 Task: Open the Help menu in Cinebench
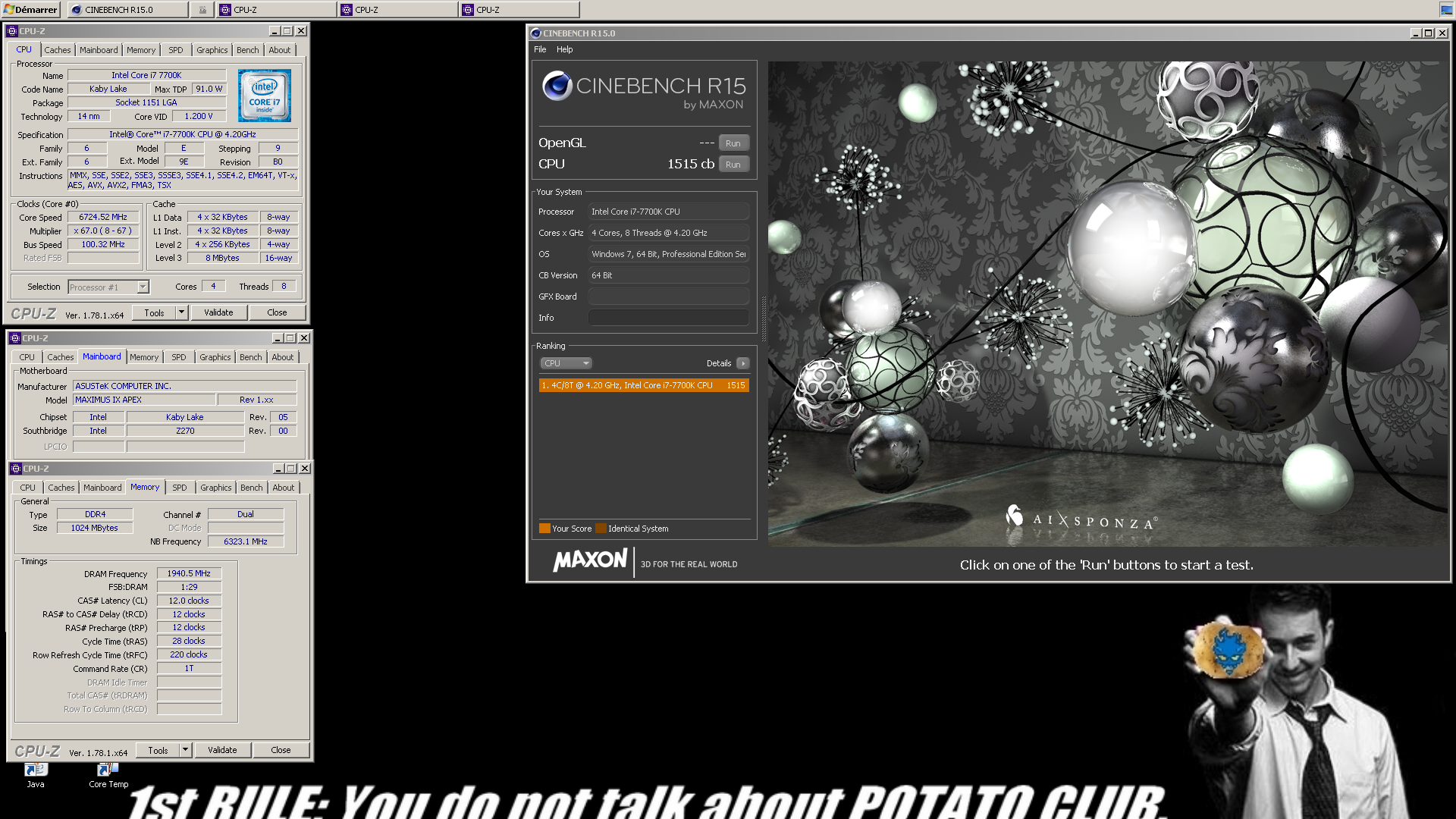[x=565, y=49]
